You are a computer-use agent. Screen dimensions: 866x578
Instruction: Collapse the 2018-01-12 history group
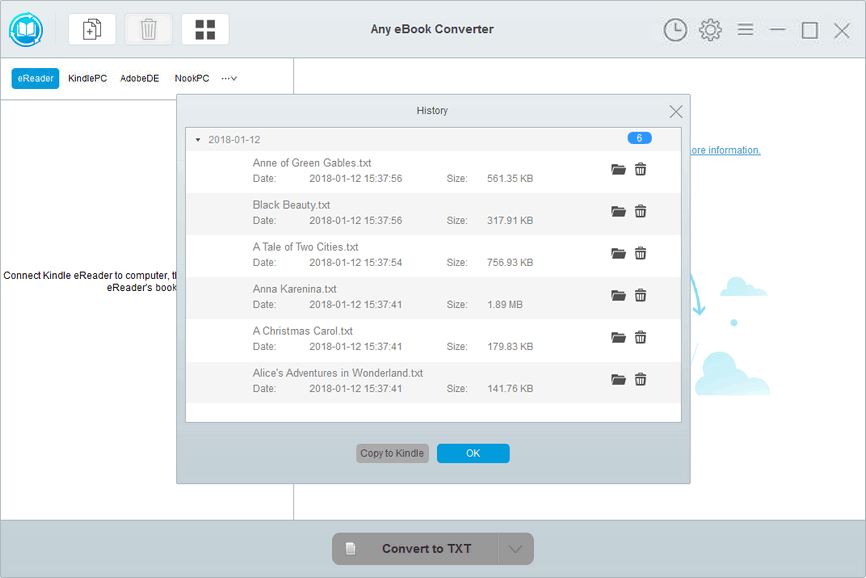click(198, 140)
